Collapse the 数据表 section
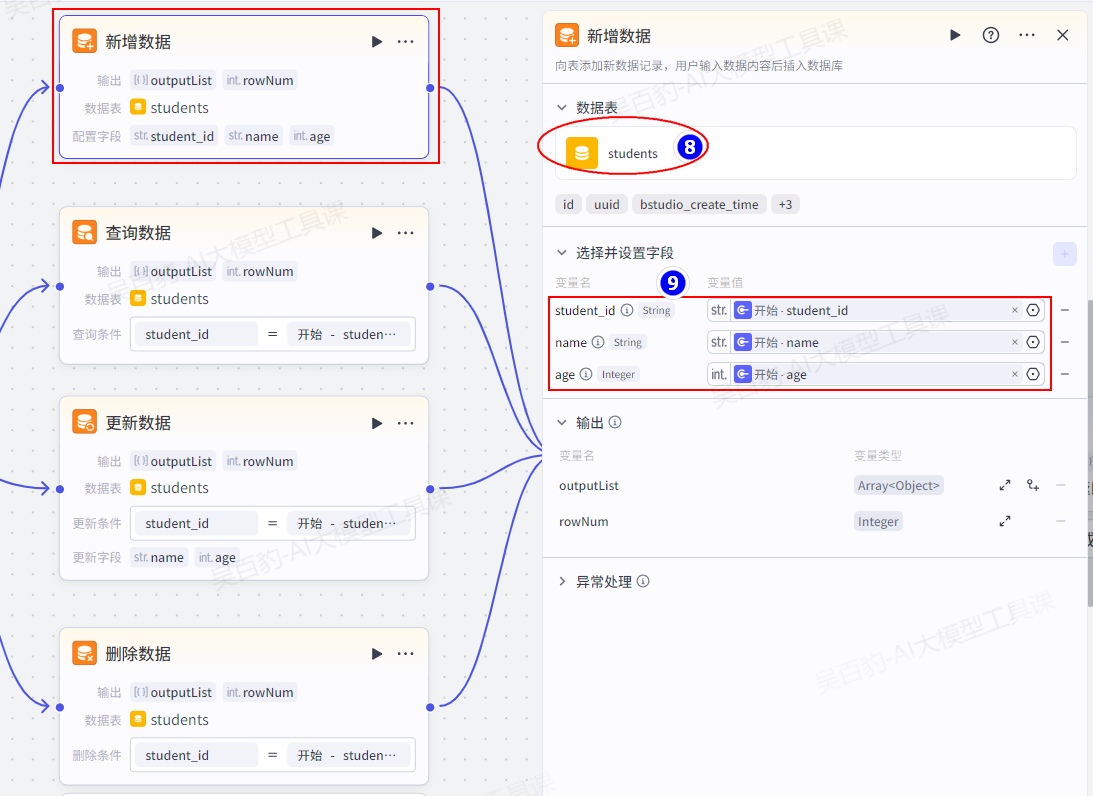The height and width of the screenshot is (796, 1093). pos(562,108)
